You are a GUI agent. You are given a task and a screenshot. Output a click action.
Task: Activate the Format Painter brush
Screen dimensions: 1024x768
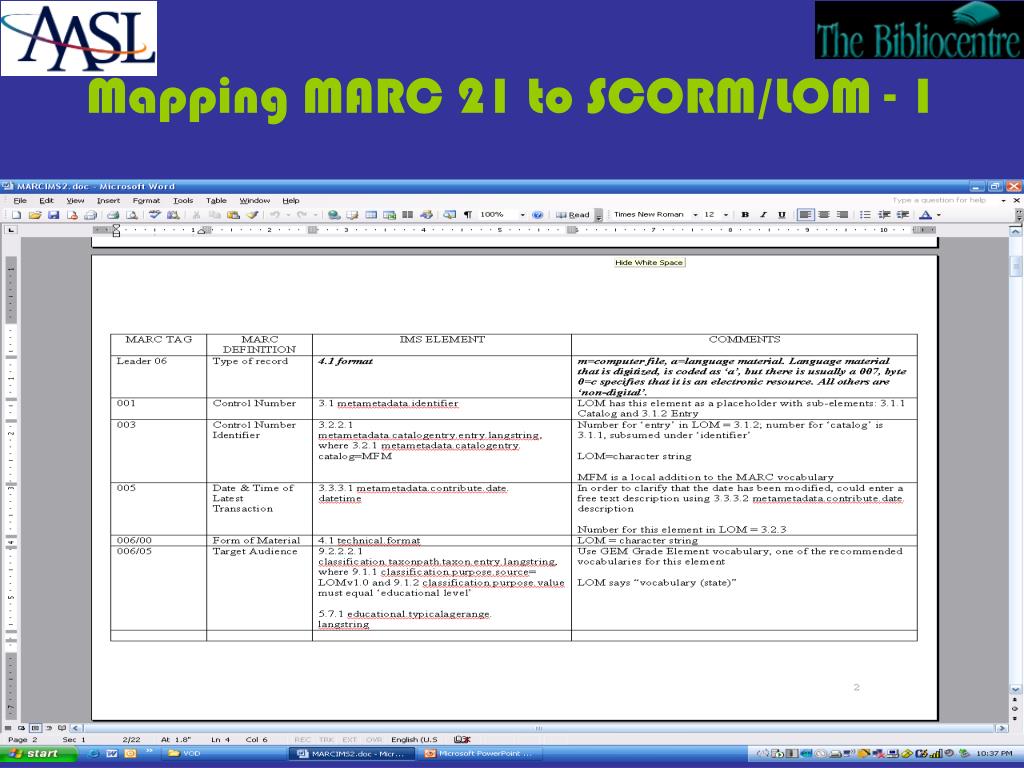[252, 215]
